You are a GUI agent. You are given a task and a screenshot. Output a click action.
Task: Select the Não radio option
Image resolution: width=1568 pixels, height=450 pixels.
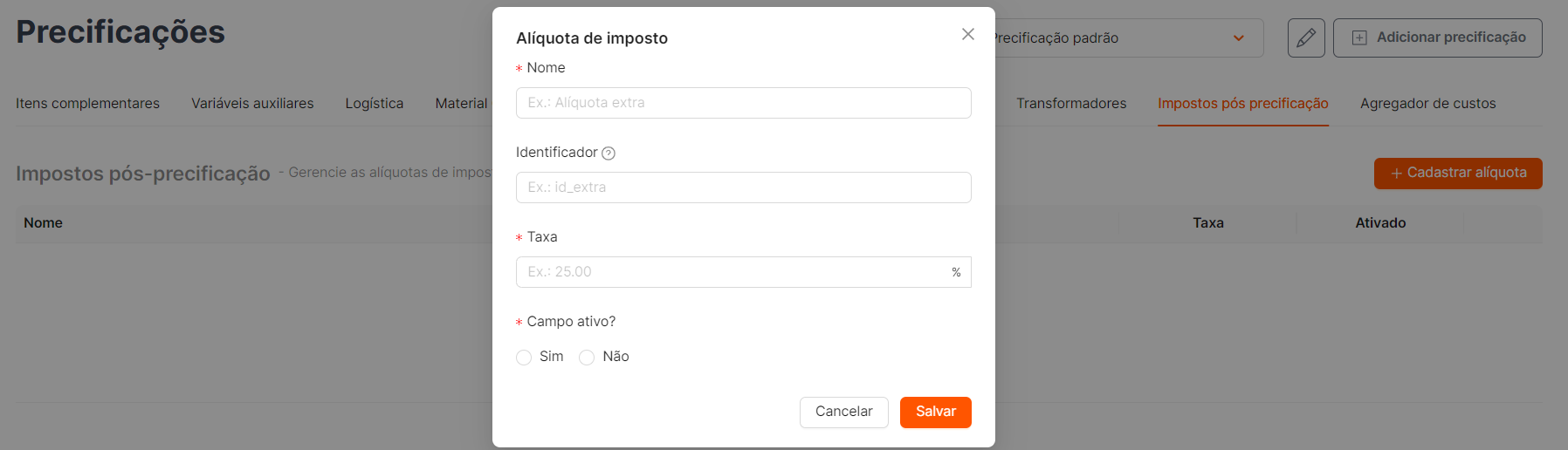coord(587,358)
